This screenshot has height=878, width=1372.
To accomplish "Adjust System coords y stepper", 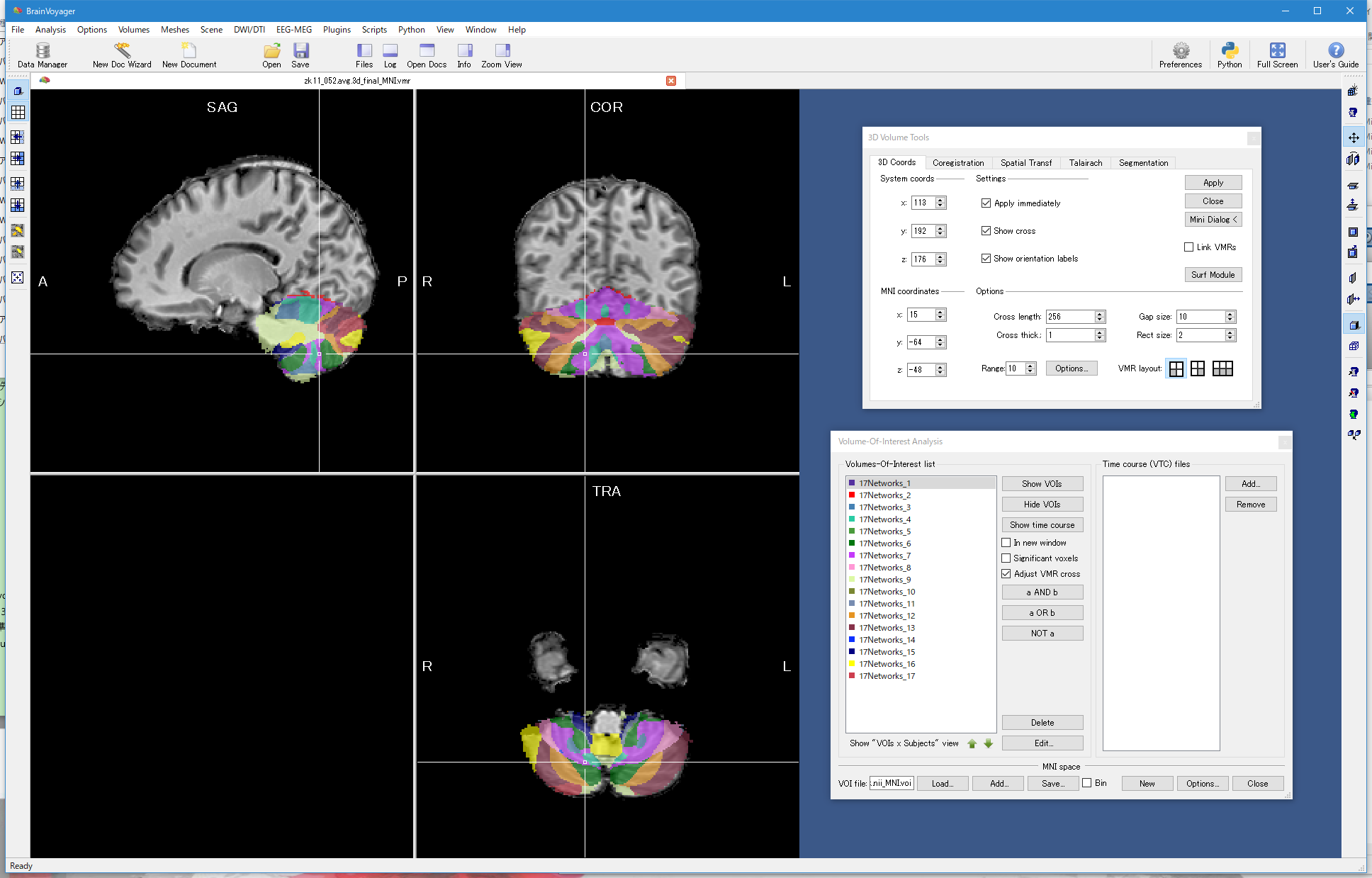I will coord(940,231).
